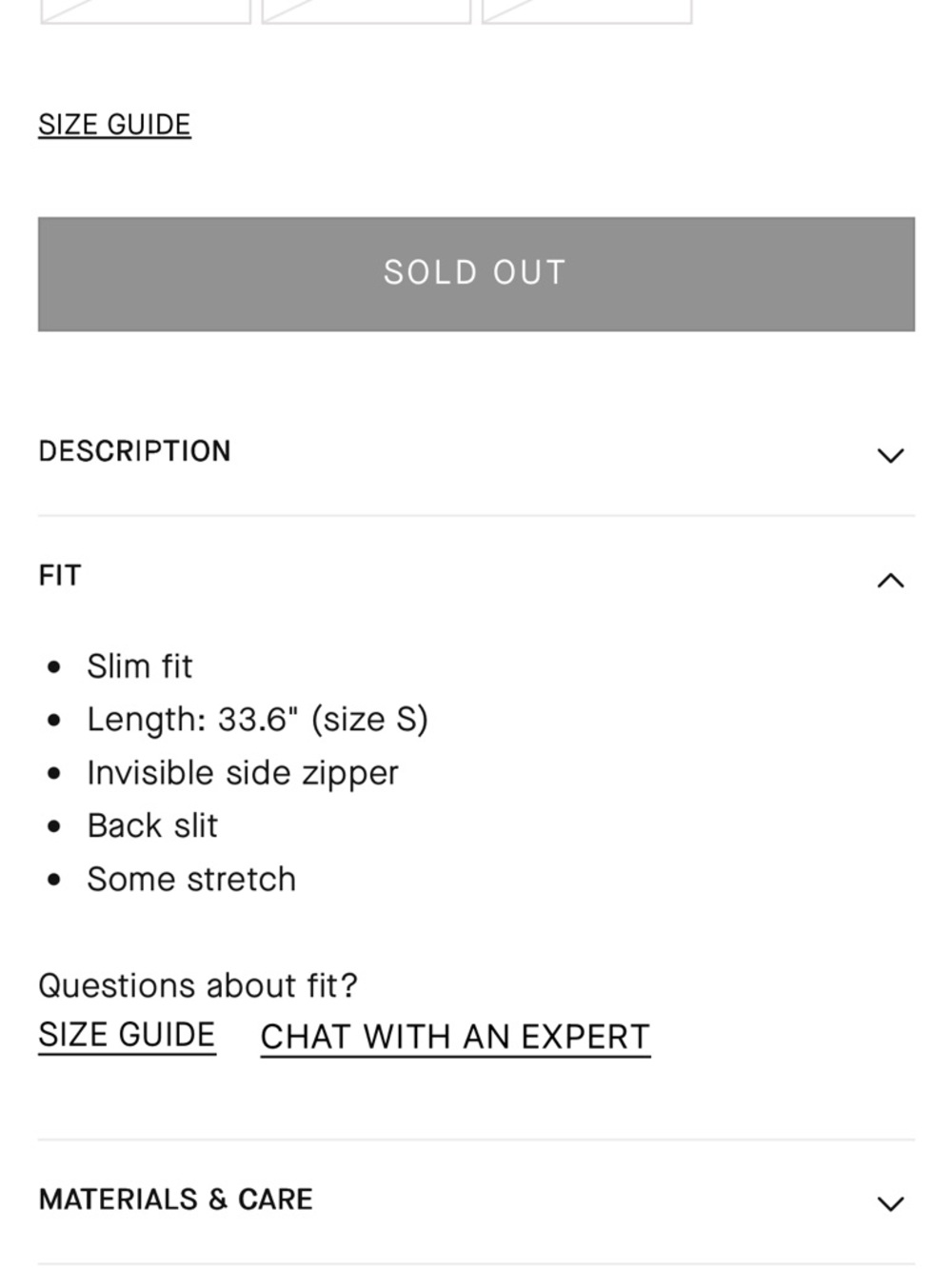952x1269 pixels.
Task: Click the DESCRIPTION section header
Action: [x=135, y=451]
